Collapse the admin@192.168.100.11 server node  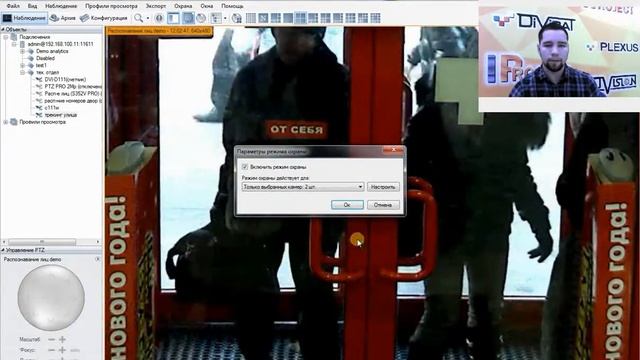point(14,44)
